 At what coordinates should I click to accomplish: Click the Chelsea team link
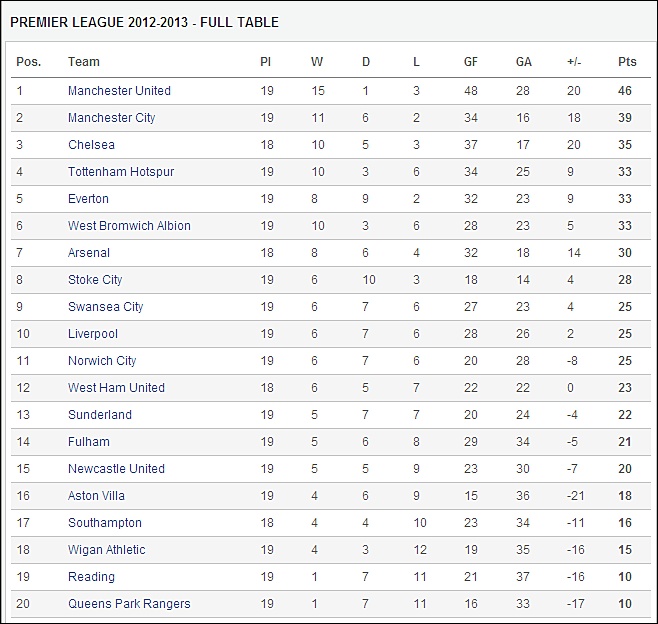pyautogui.click(x=91, y=145)
